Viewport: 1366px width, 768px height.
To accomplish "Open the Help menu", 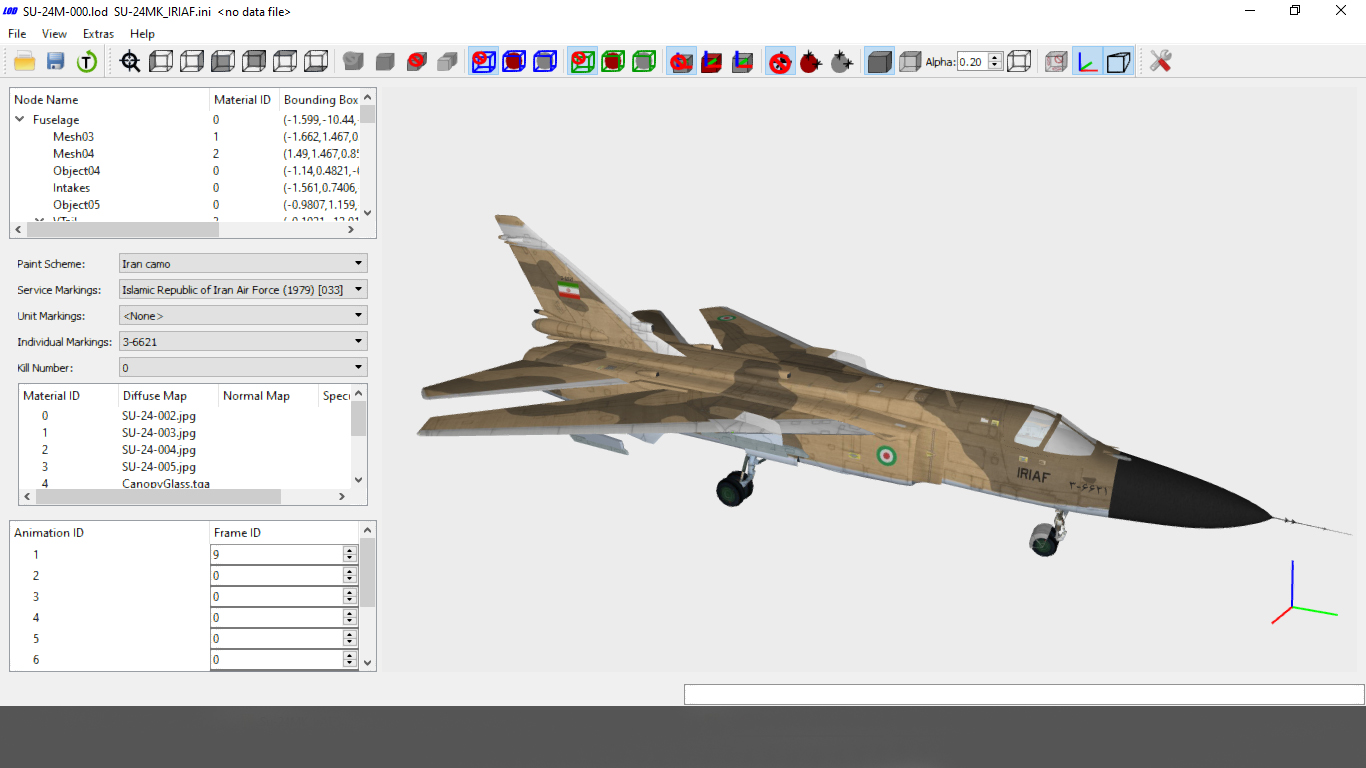I will click(x=142, y=34).
